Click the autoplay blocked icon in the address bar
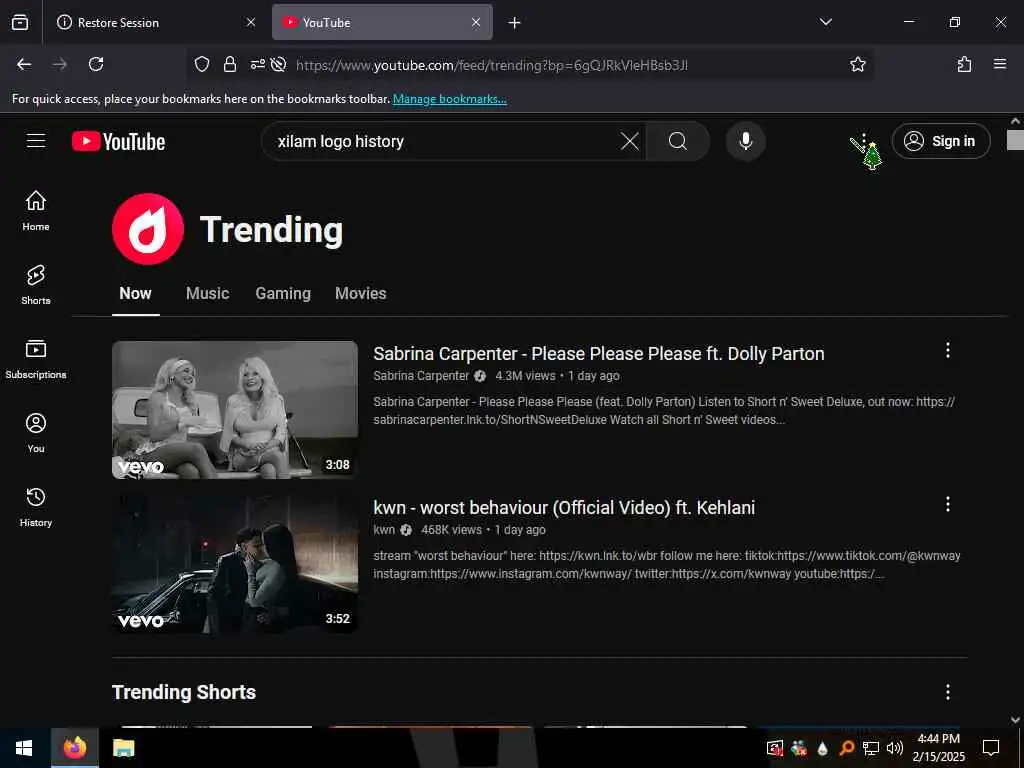 pyautogui.click(x=278, y=64)
